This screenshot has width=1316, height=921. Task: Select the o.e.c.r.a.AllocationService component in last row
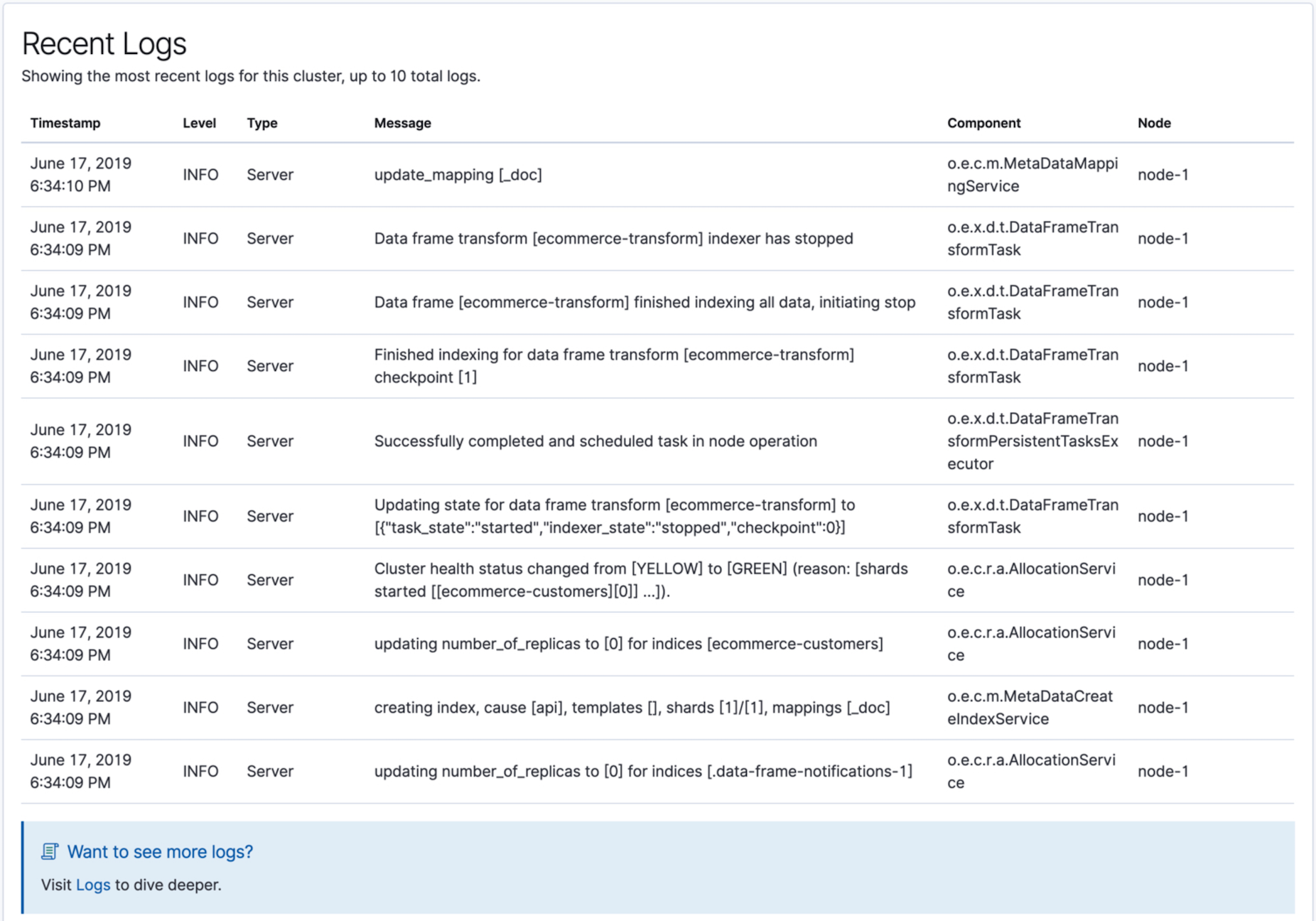click(x=1030, y=771)
